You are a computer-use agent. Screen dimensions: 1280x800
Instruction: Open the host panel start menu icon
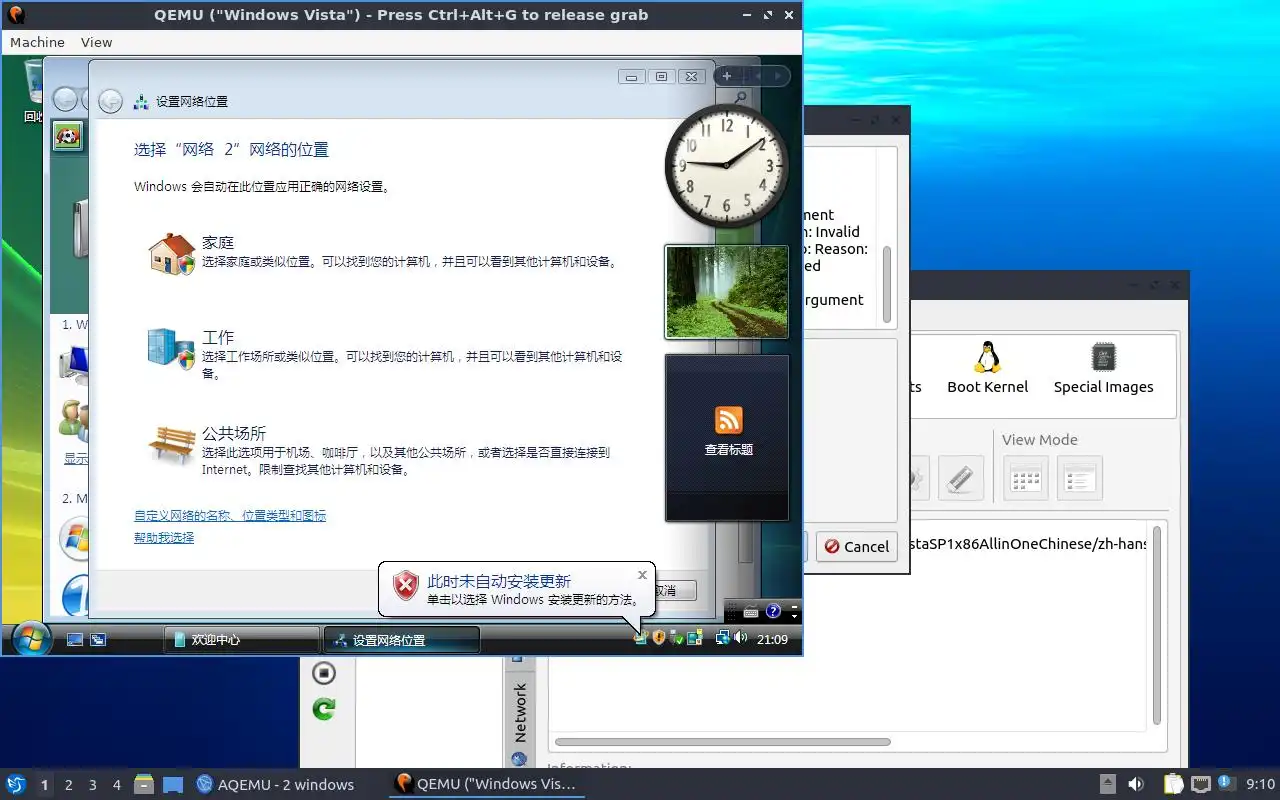point(15,784)
